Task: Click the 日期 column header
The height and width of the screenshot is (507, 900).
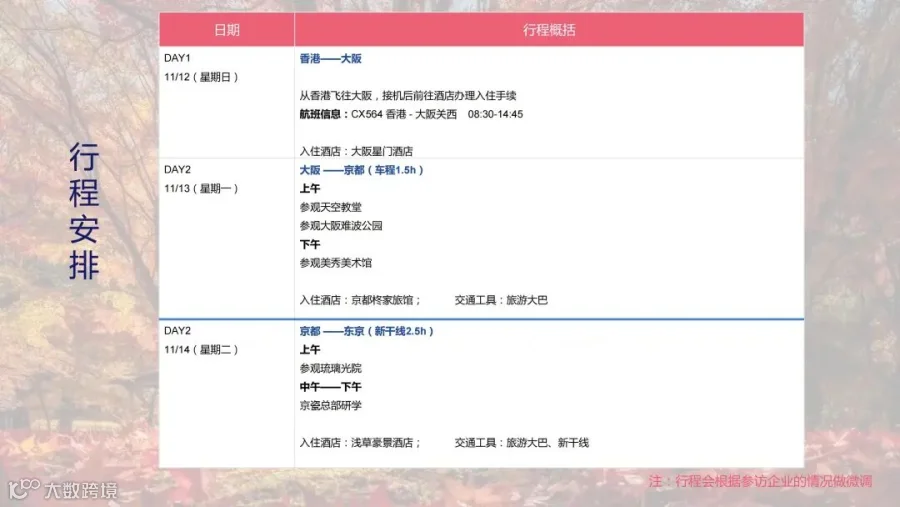Action: pyautogui.click(x=227, y=30)
